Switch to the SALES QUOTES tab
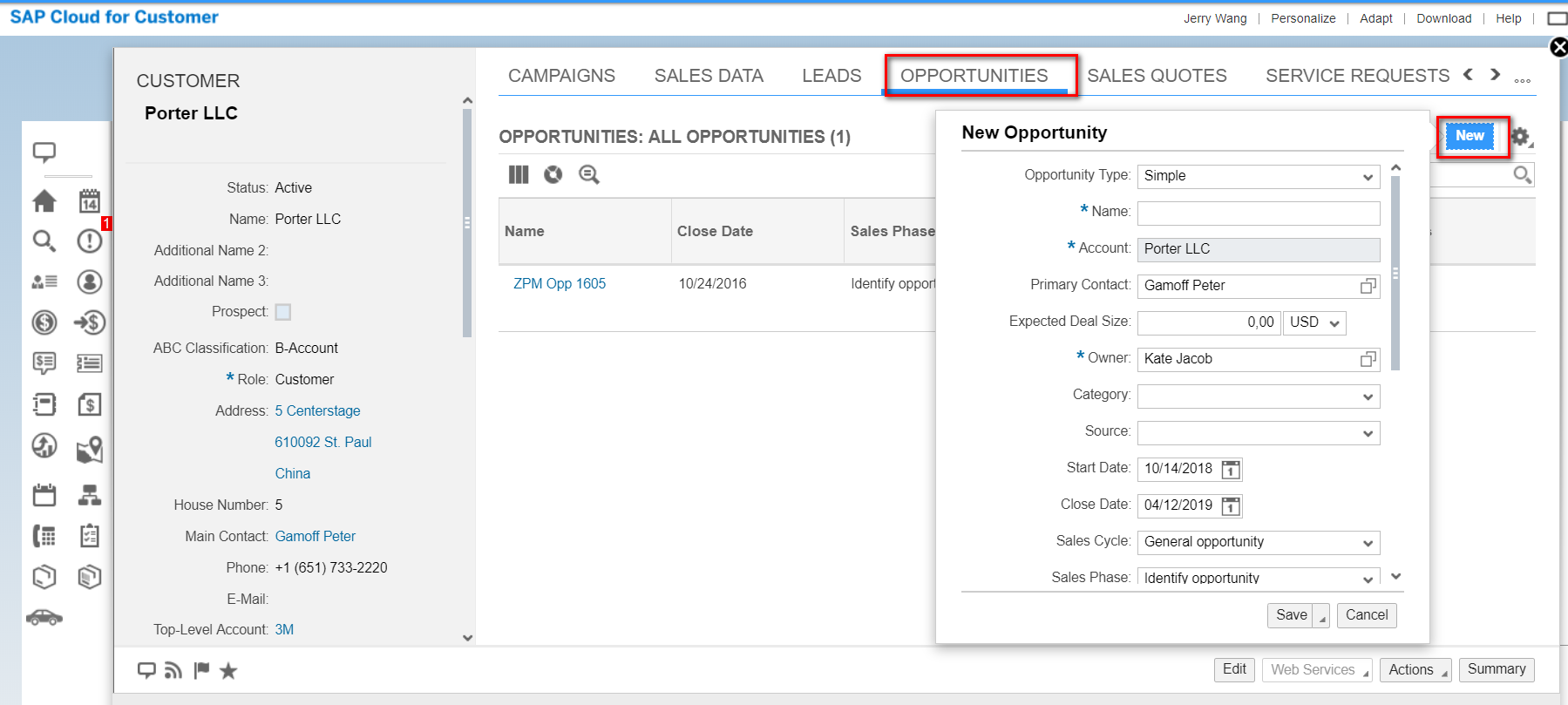Image resolution: width=1568 pixels, height=705 pixels. (x=1157, y=76)
